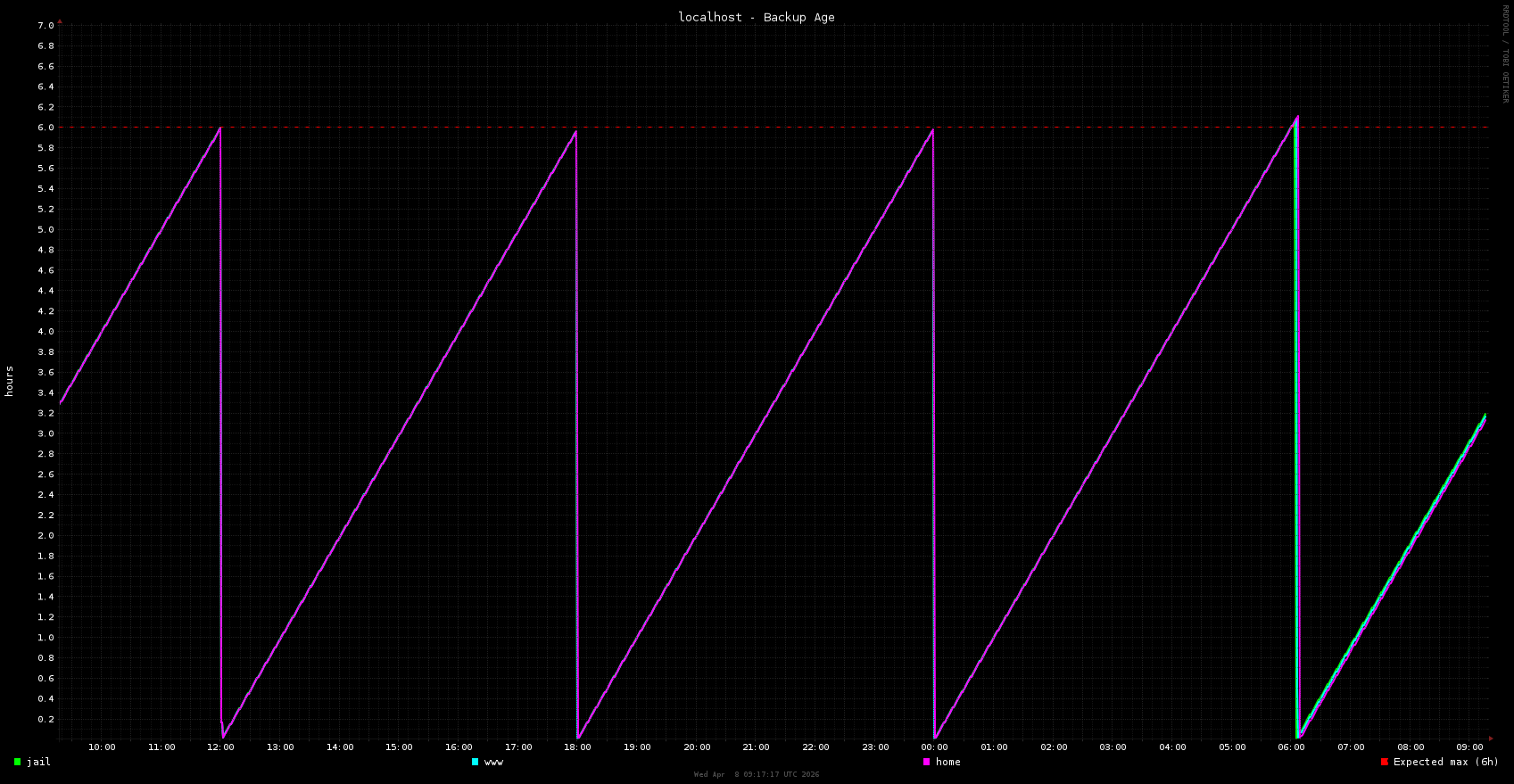This screenshot has height=784, width=1514.
Task: Click the magenta home legend swatch
Action: [926, 762]
